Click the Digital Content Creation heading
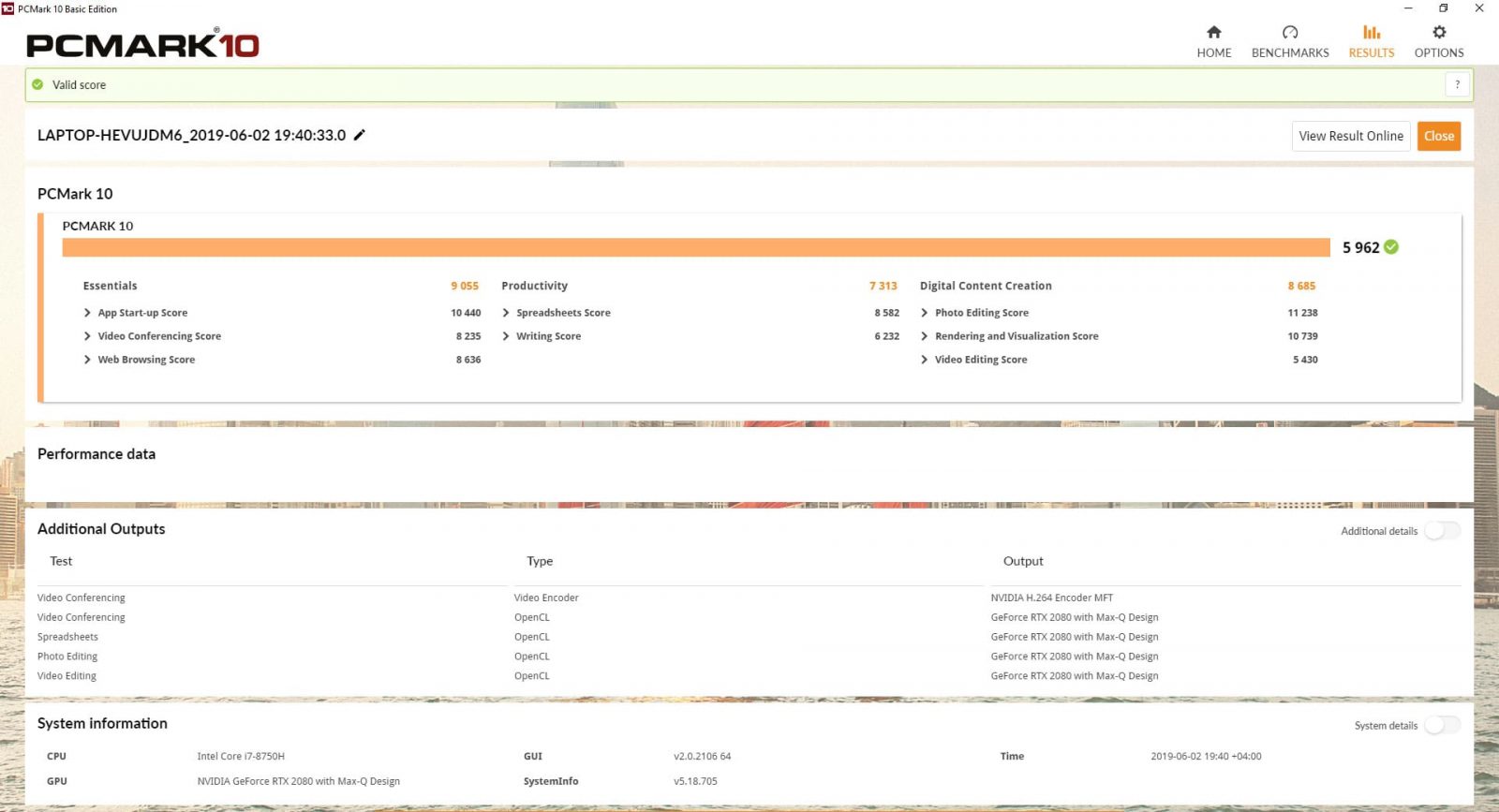 pyautogui.click(x=986, y=286)
